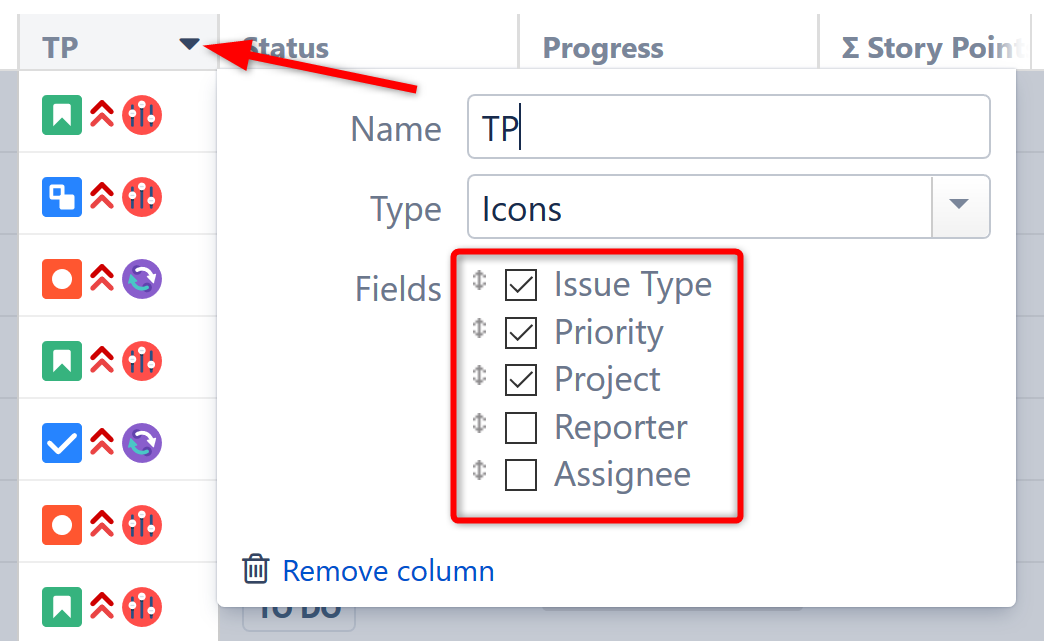The width and height of the screenshot is (1044, 641).
Task: Enable the Reporter field checkbox
Action: pyautogui.click(x=521, y=427)
